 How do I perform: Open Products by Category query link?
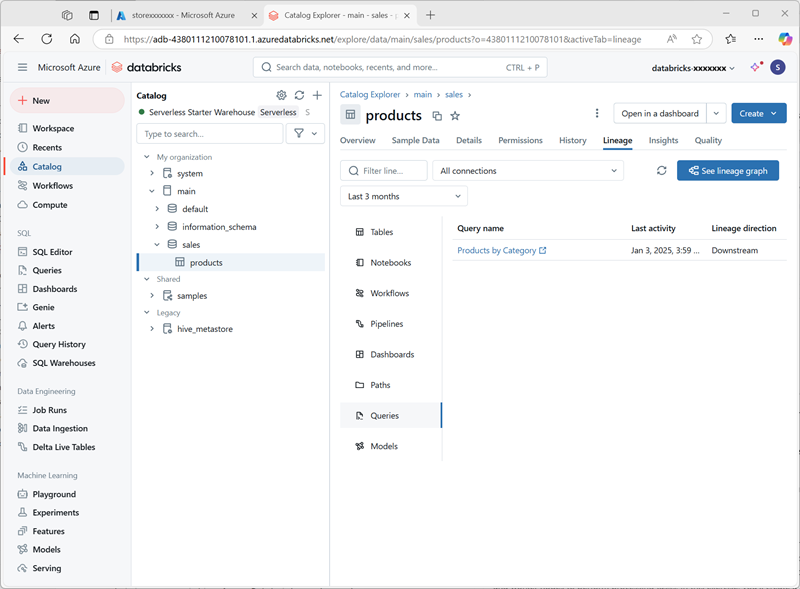point(502,250)
